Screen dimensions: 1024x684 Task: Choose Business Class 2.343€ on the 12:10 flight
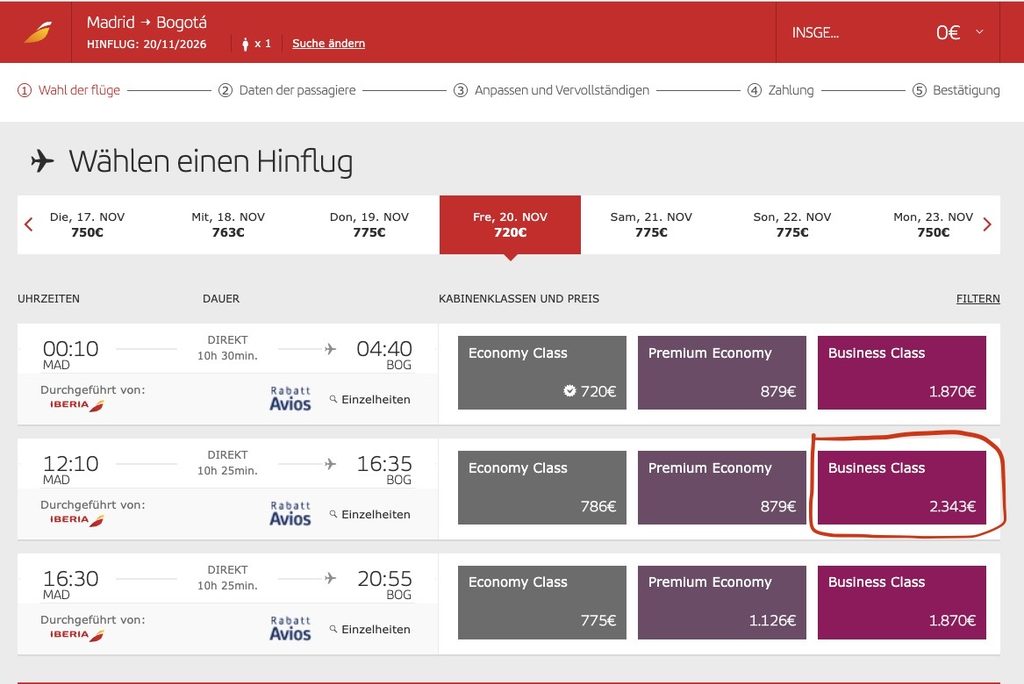[x=902, y=487]
